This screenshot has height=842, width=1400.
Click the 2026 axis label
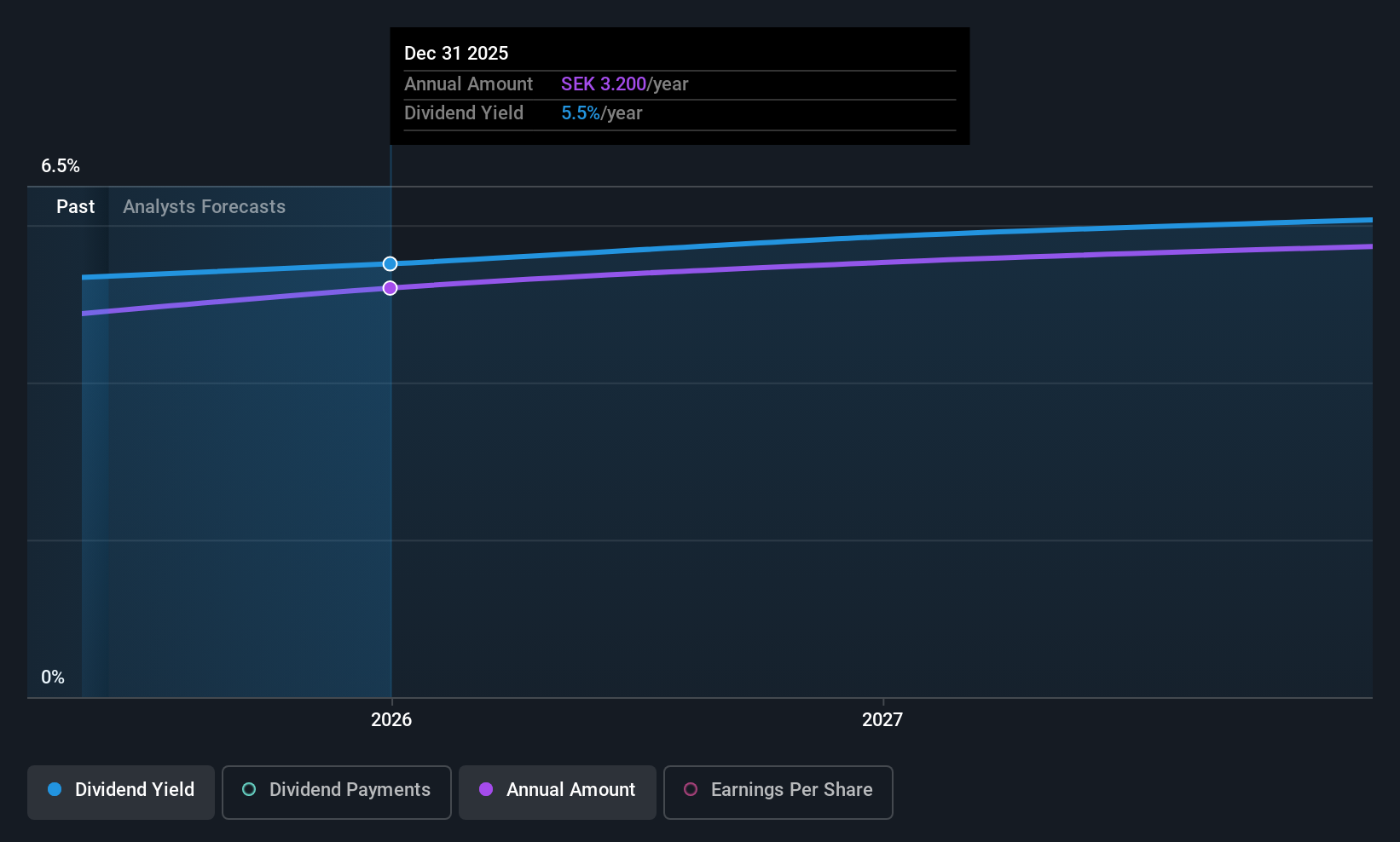391,720
